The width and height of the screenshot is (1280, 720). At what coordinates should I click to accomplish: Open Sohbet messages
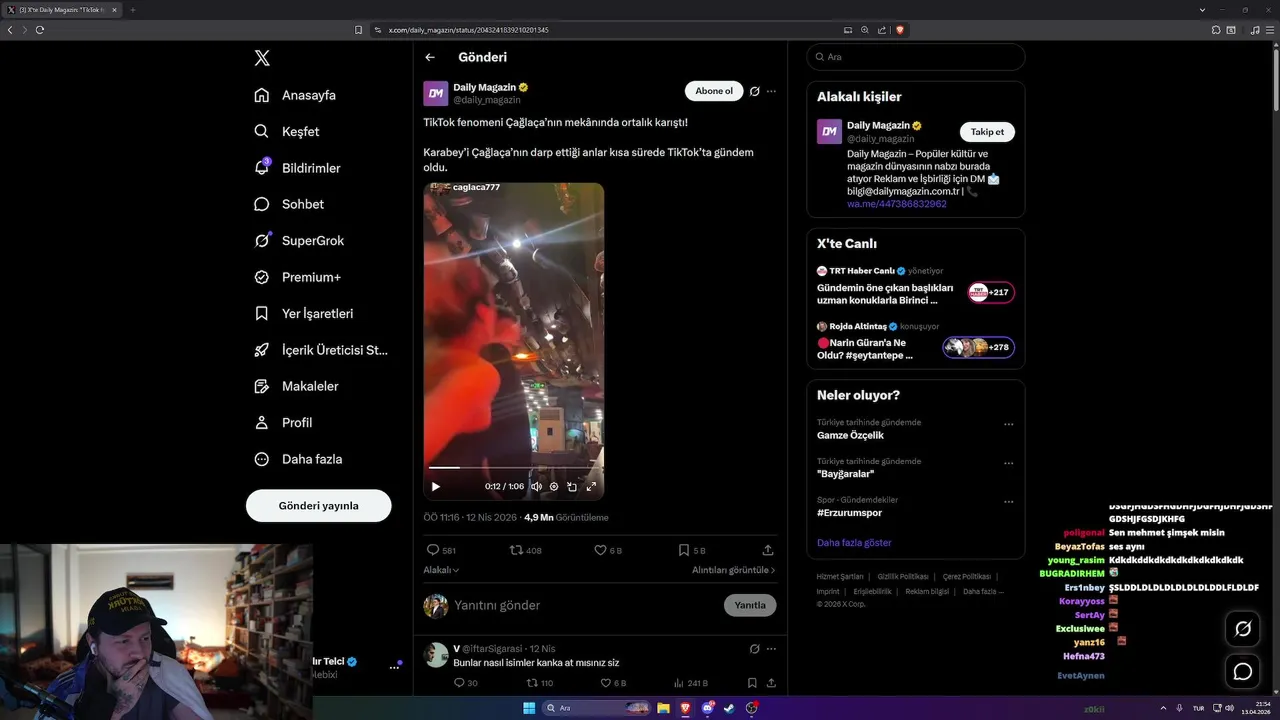click(x=289, y=204)
